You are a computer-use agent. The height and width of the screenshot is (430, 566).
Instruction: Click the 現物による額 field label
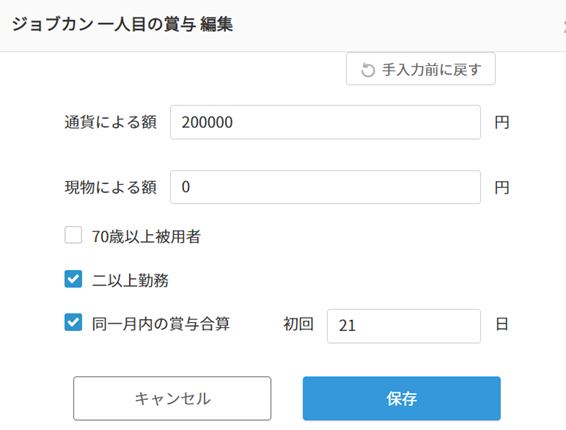[x=110, y=187]
